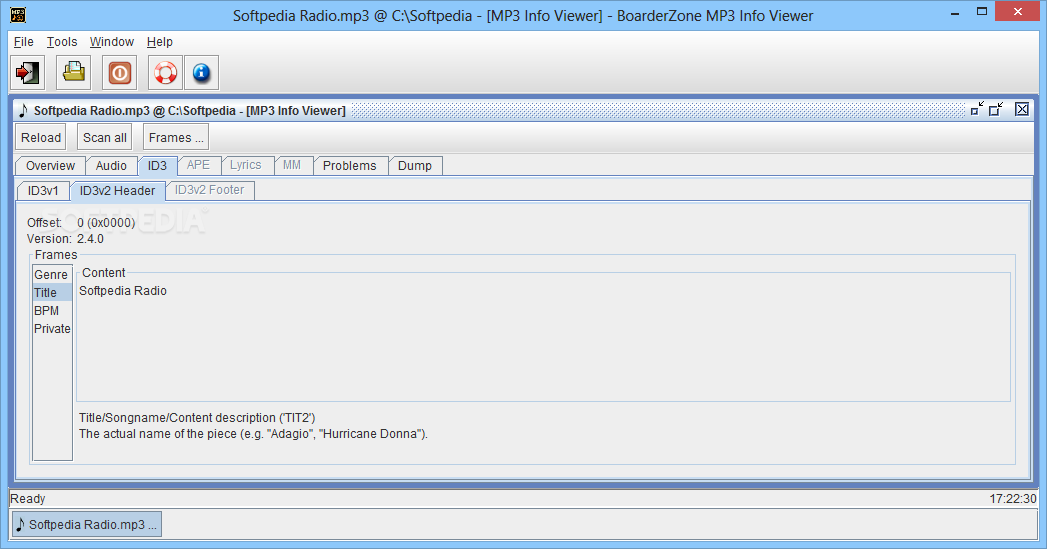The height and width of the screenshot is (549, 1047).
Task: Click the Reload button
Action: tap(41, 138)
